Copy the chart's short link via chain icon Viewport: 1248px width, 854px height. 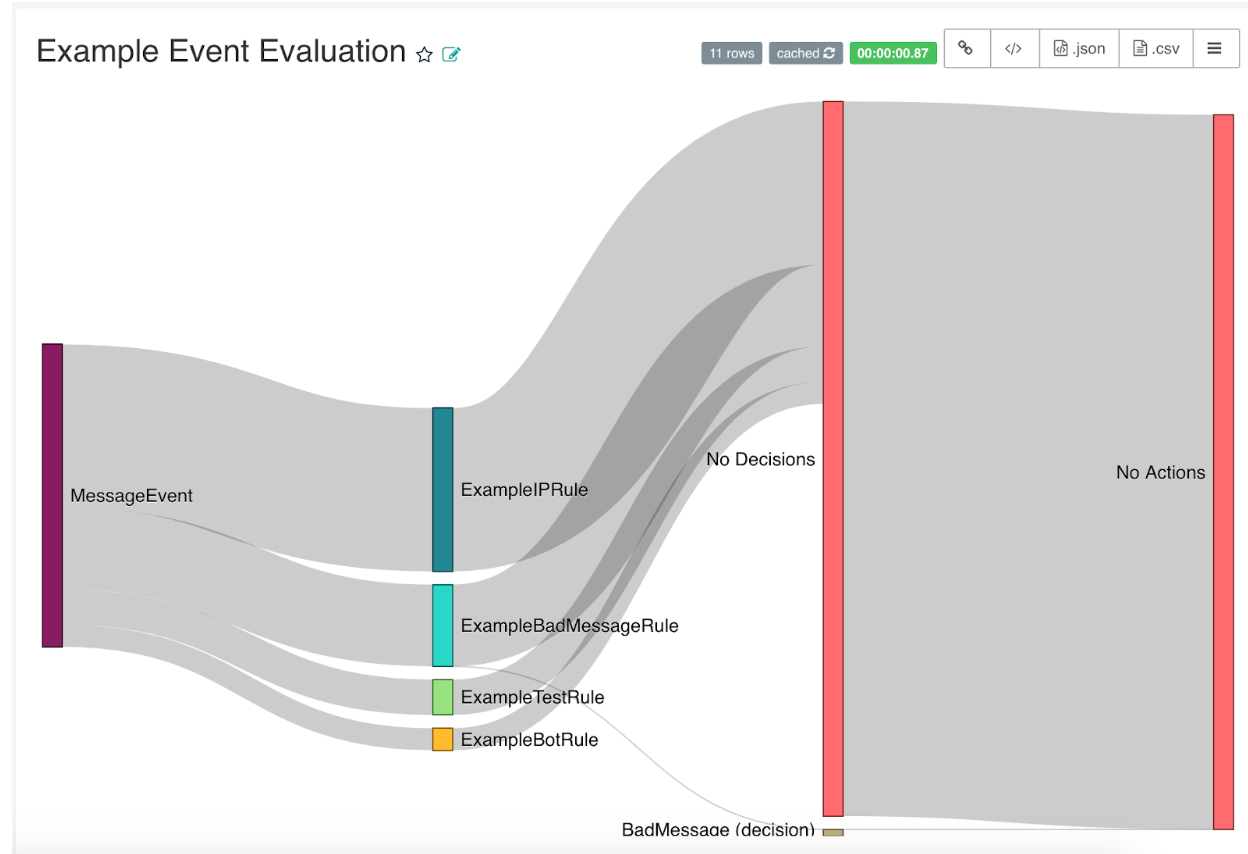966,48
